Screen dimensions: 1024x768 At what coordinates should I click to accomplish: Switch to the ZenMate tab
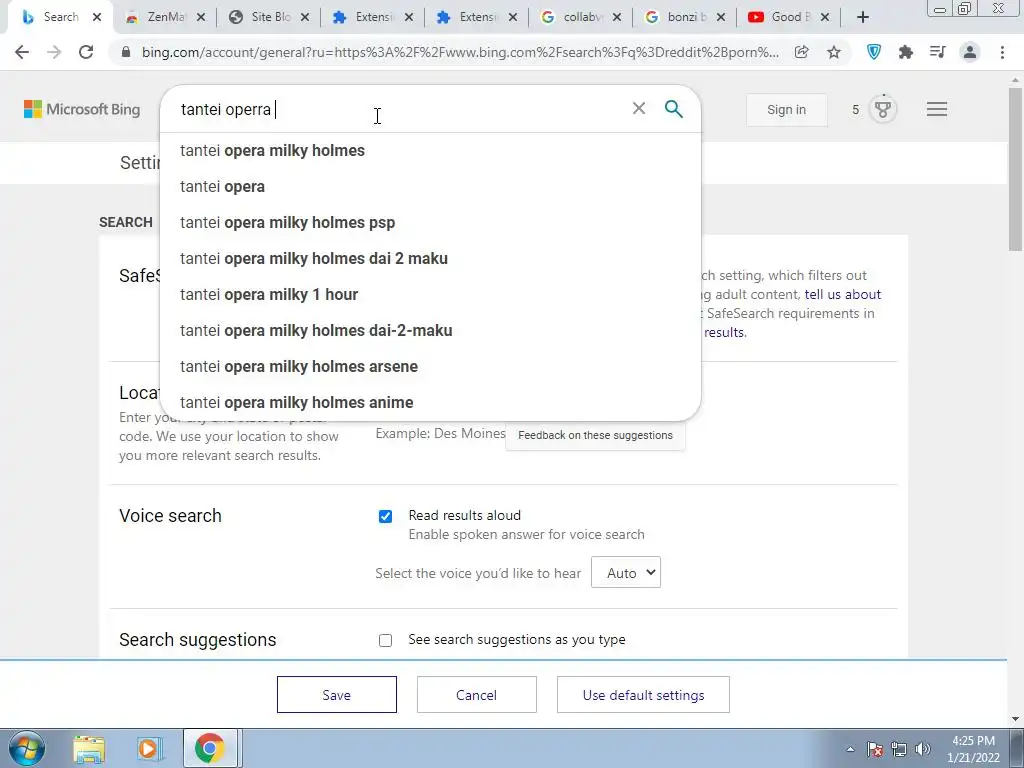(x=166, y=17)
